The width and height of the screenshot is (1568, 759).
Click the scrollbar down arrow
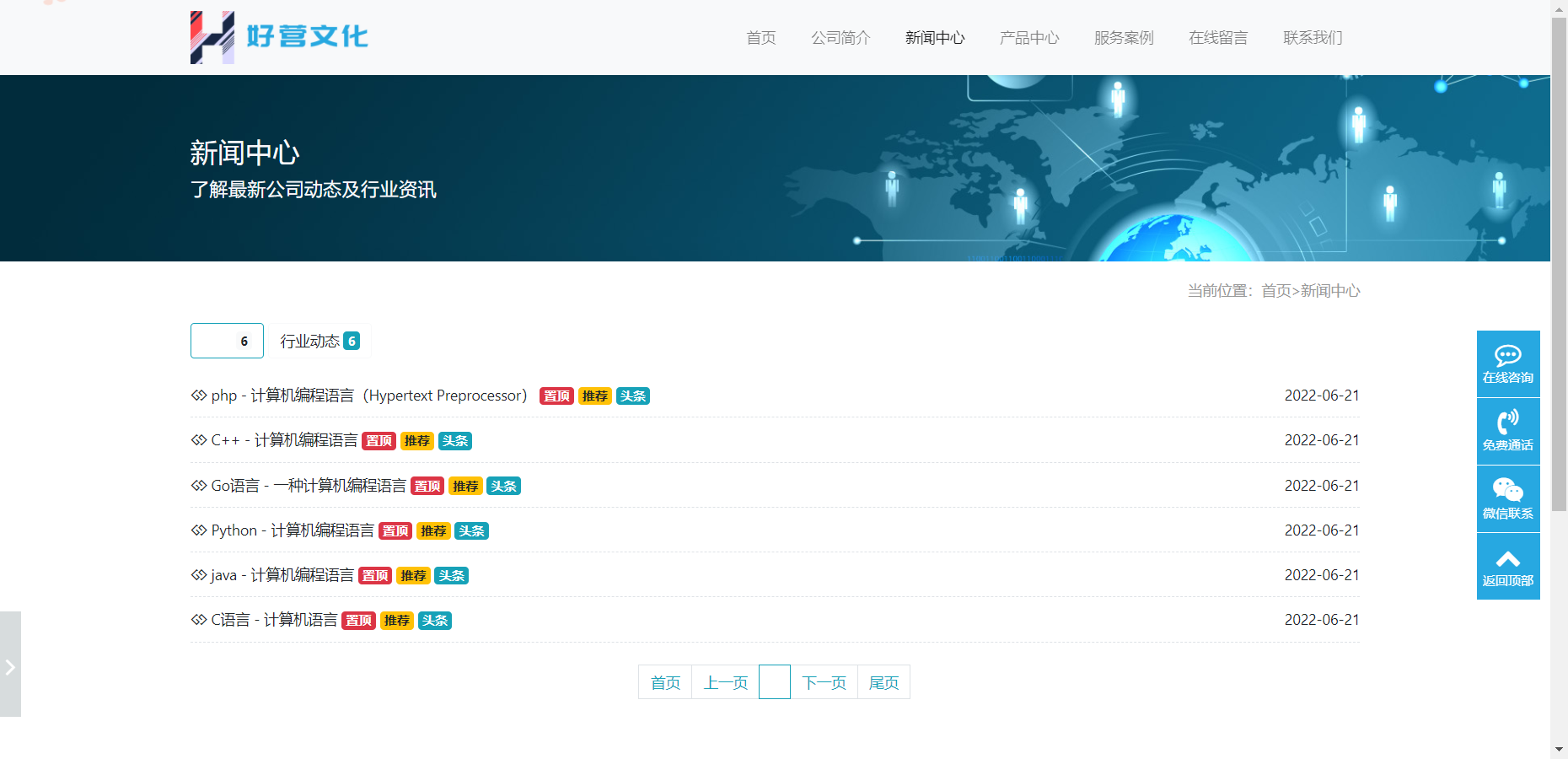click(1559, 749)
